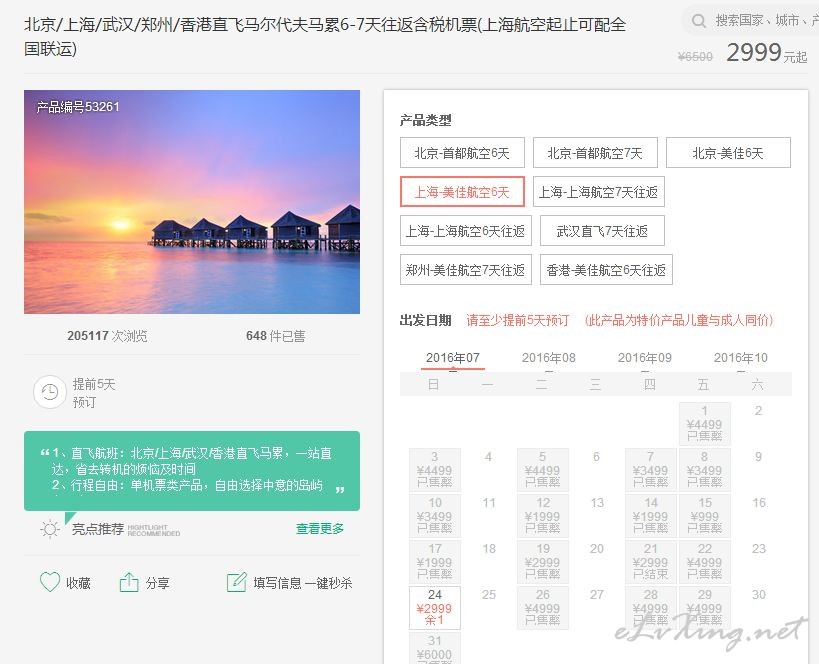Select product type 北京-首都航空7天

click(x=595, y=153)
